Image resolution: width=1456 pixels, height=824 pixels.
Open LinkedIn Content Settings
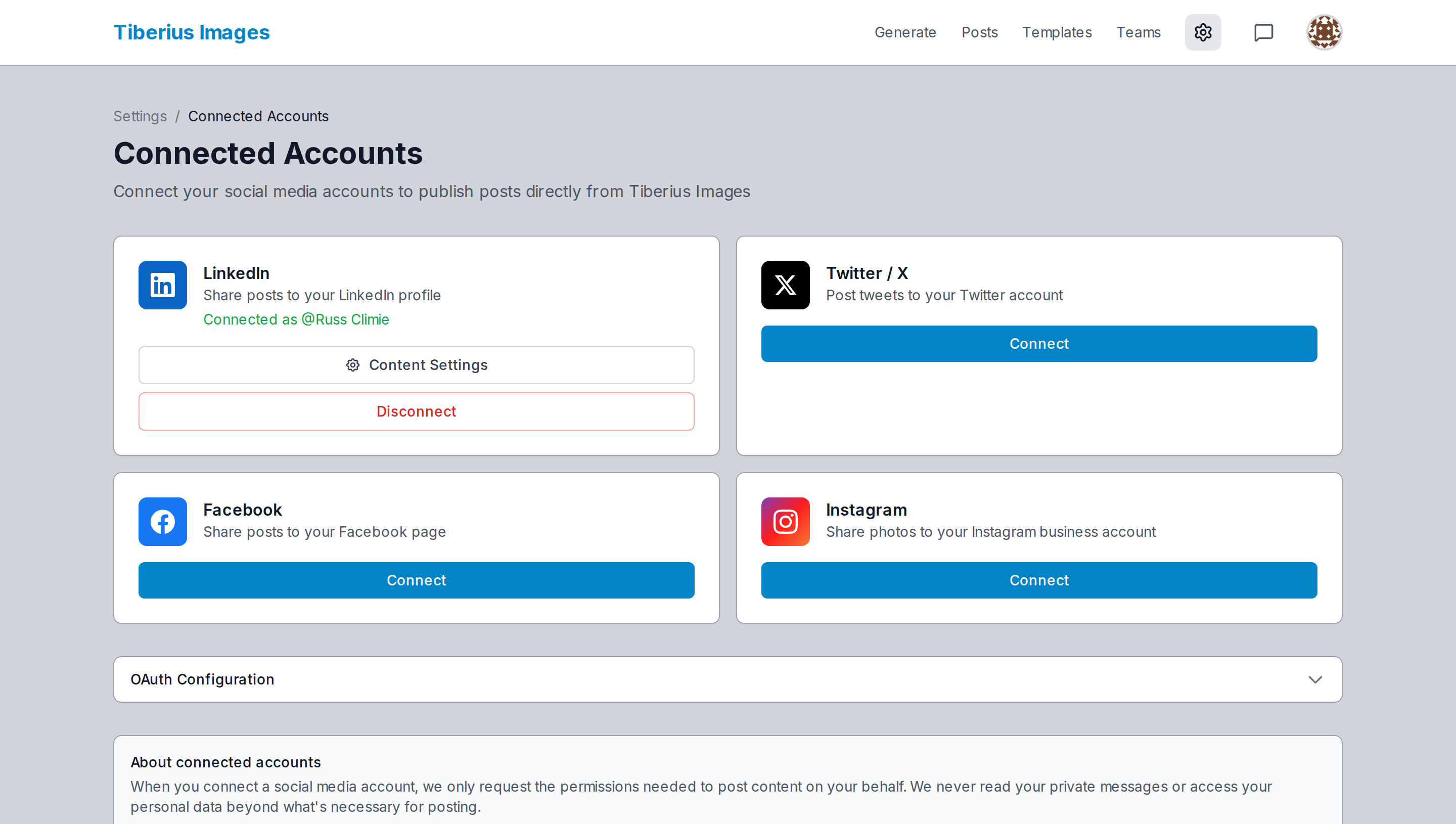tap(416, 365)
